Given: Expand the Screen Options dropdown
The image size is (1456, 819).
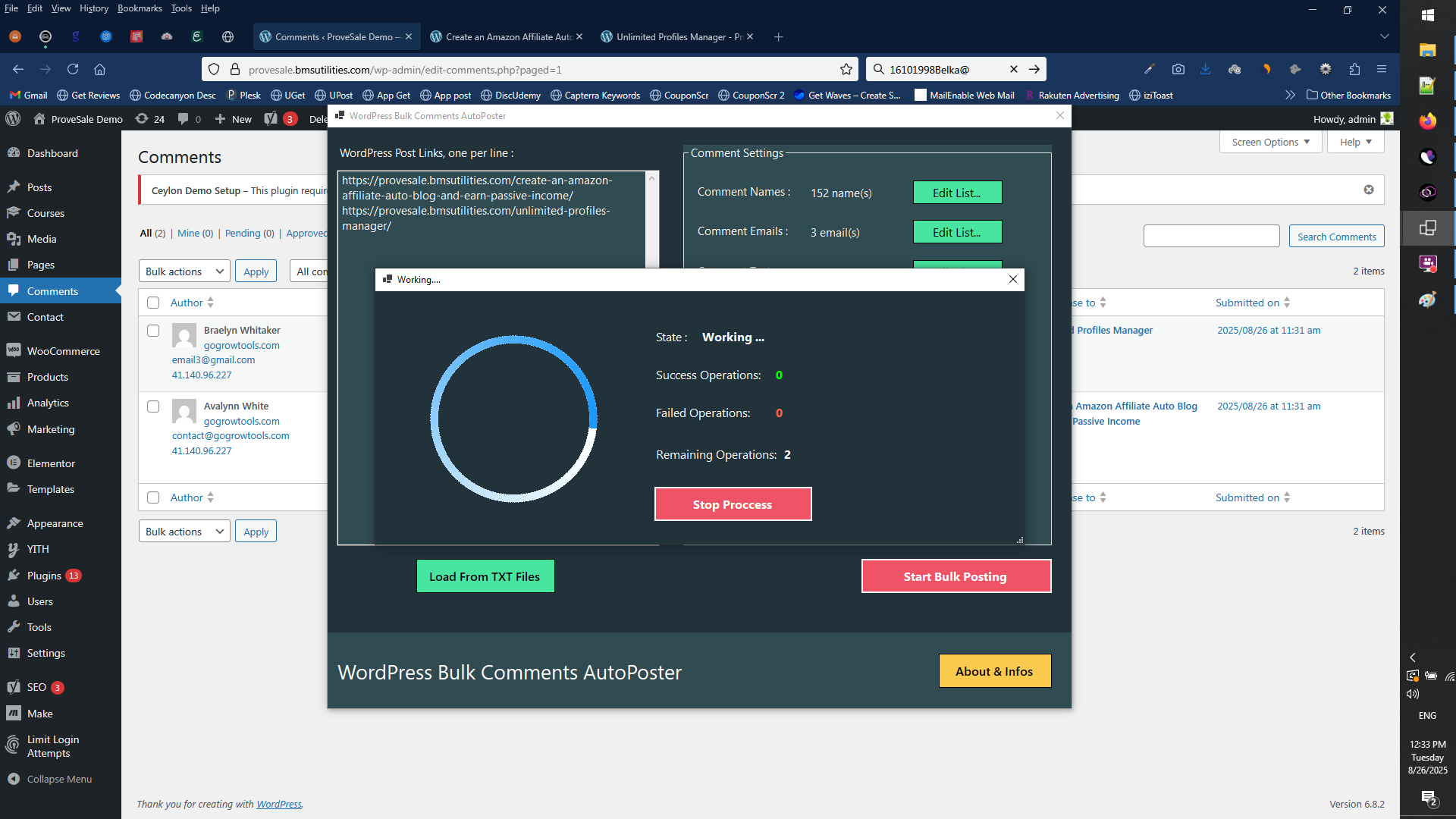Looking at the screenshot, I should click(1269, 142).
